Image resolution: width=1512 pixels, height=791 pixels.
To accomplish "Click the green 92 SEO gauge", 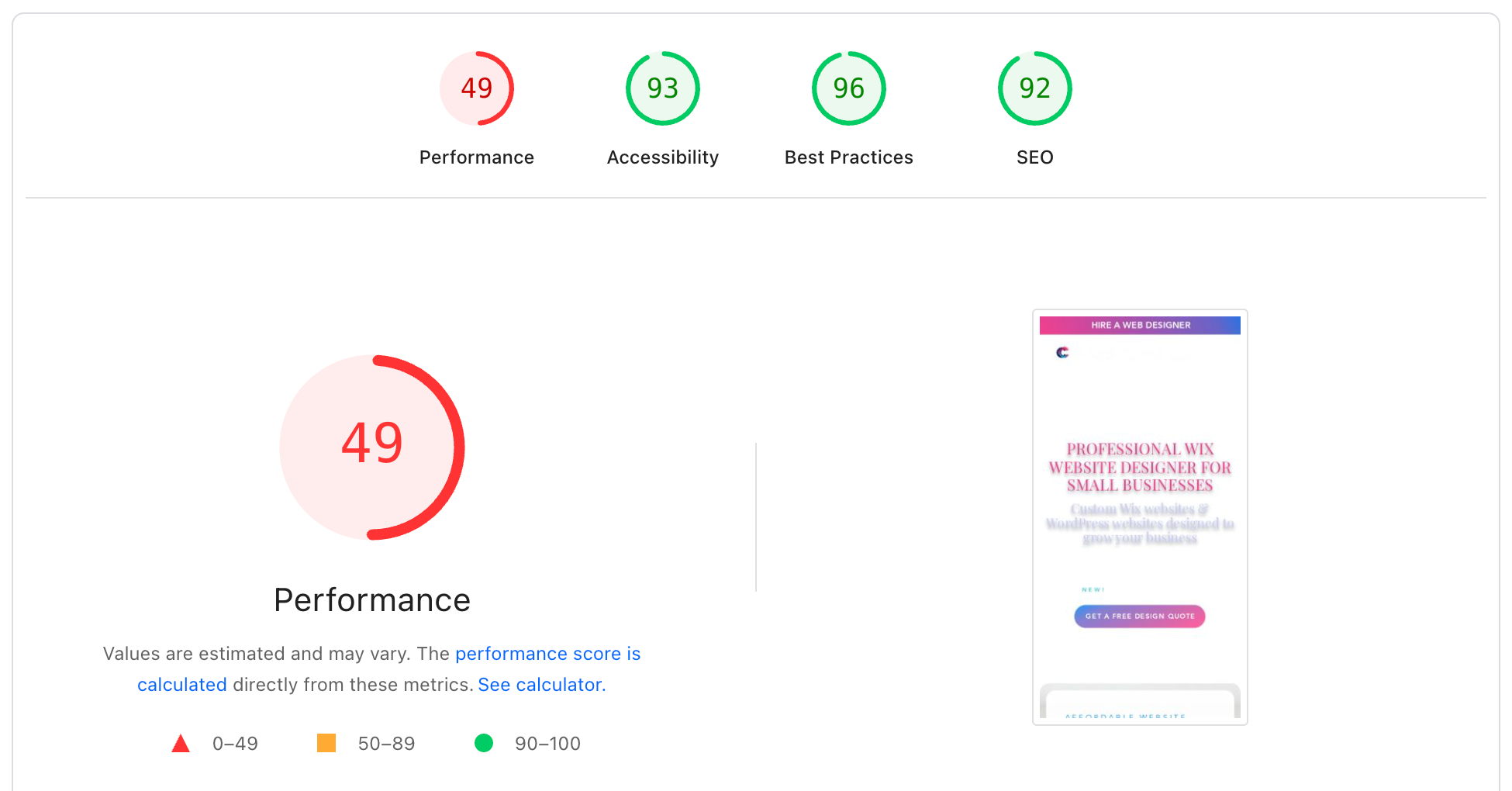I will (x=1034, y=88).
